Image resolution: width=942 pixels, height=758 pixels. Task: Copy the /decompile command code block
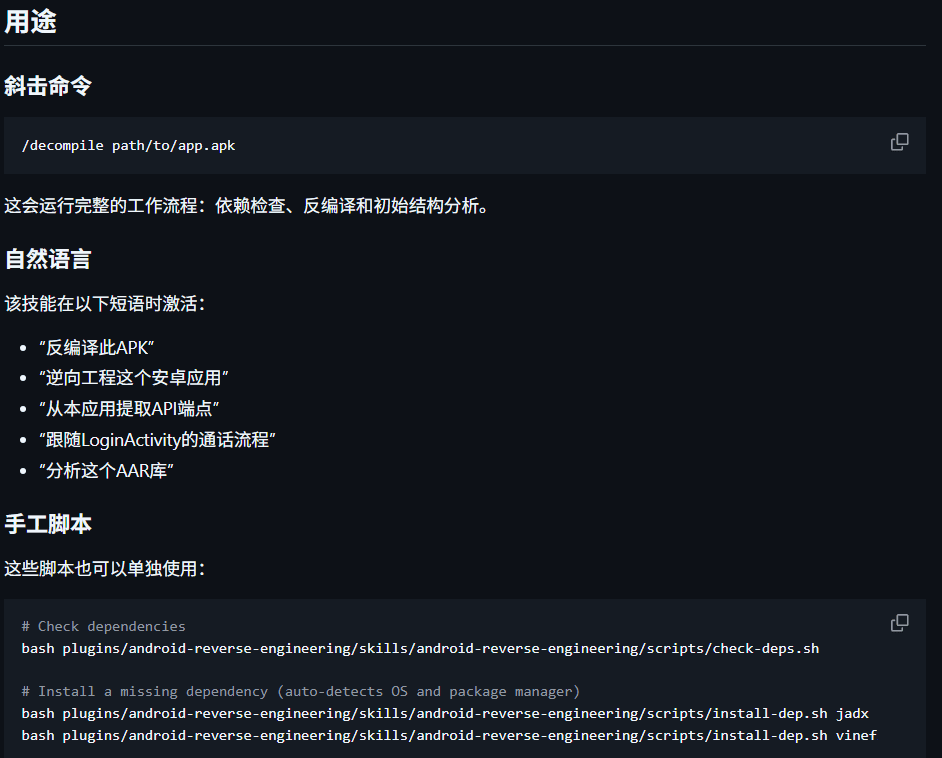pos(899,142)
